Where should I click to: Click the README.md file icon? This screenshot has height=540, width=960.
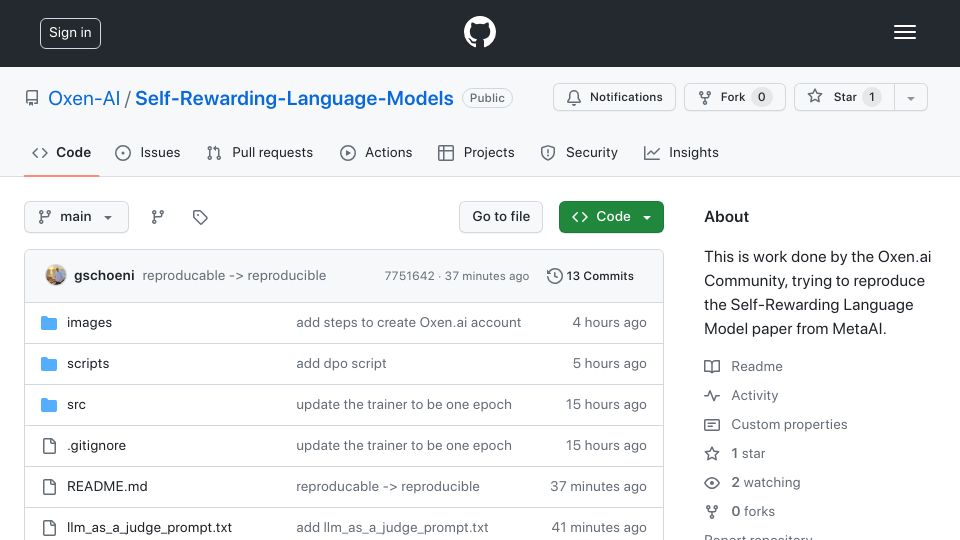[50, 487]
